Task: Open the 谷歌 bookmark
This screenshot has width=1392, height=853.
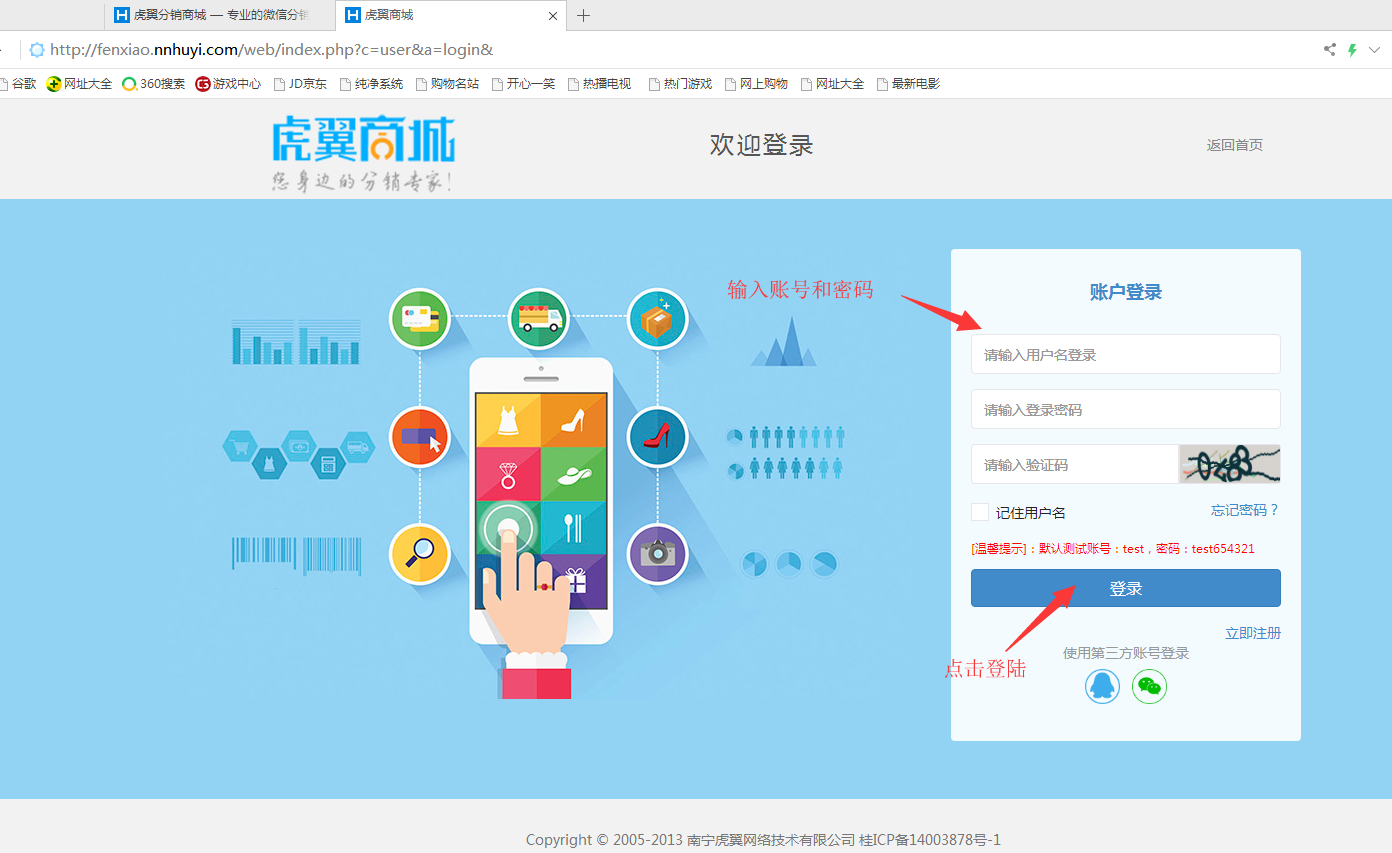Action: [x=19, y=84]
